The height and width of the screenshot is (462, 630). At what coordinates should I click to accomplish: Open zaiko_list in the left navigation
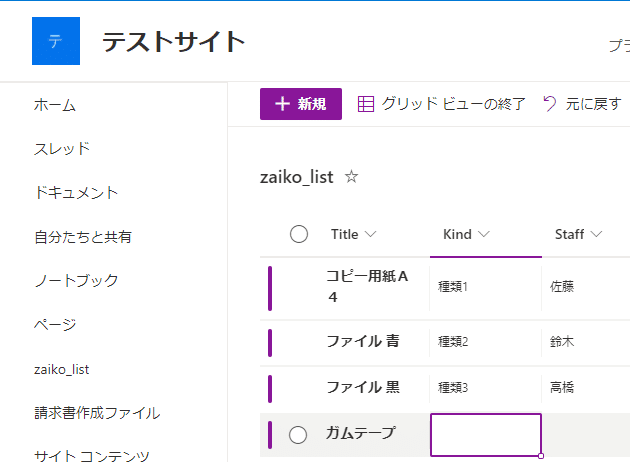[x=61, y=369]
